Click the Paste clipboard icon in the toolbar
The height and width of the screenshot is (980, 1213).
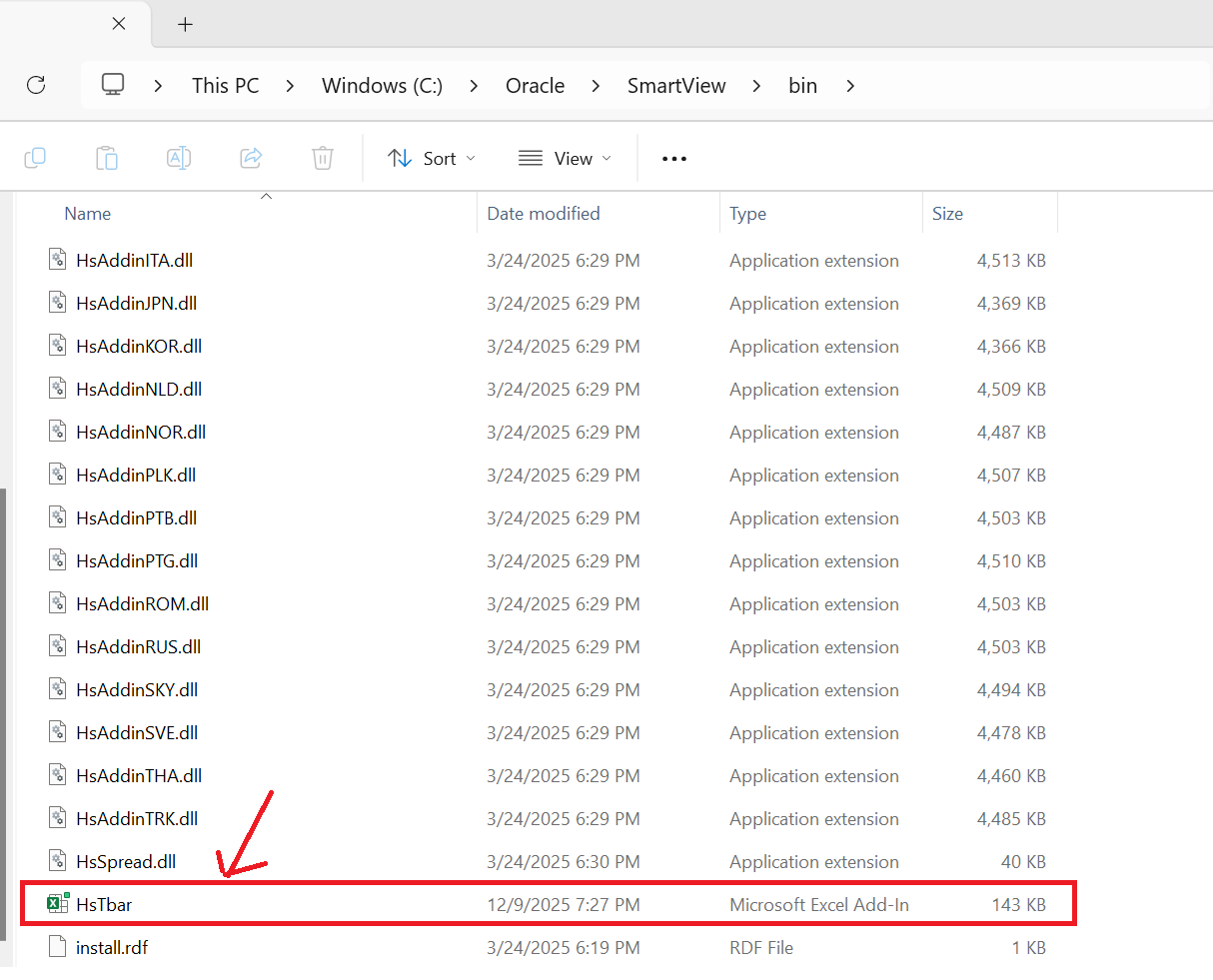[107, 158]
